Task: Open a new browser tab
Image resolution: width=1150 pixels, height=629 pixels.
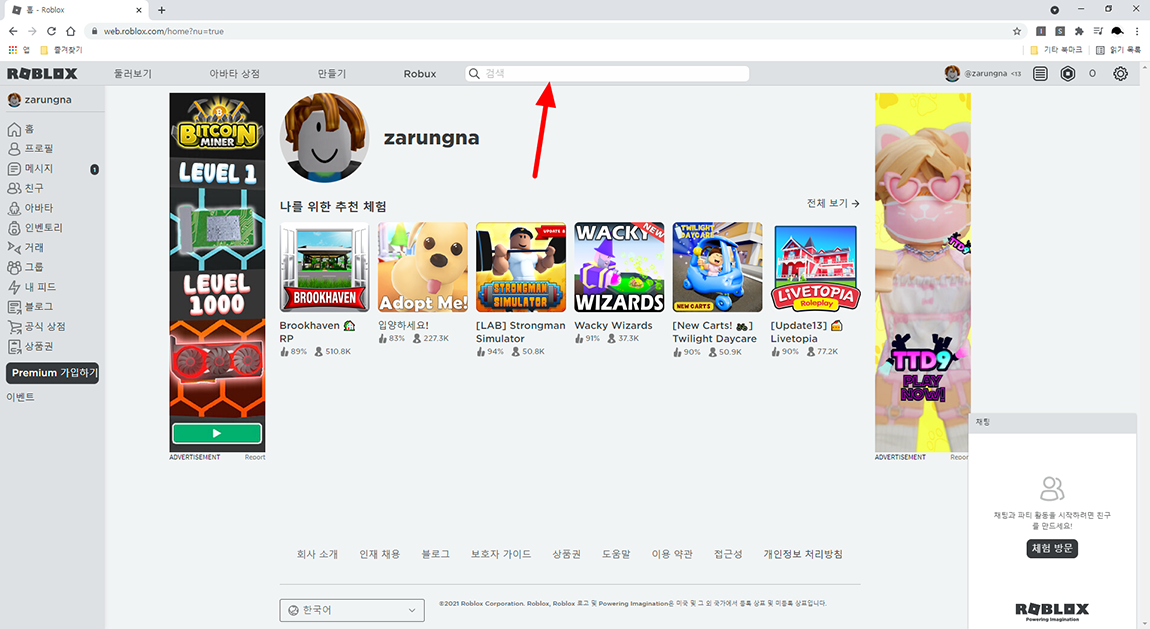Action: click(161, 10)
